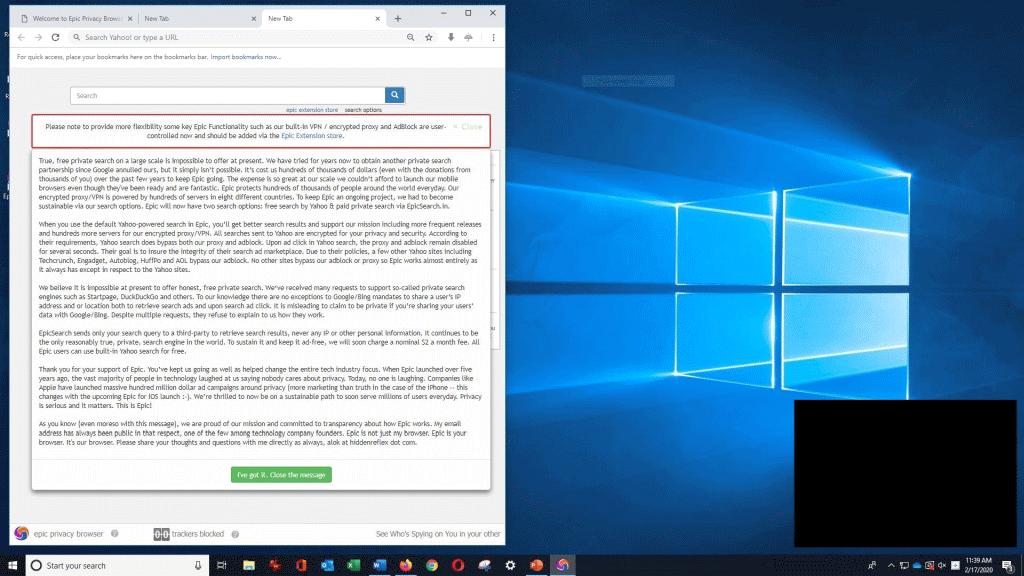This screenshot has height=576, width=1024.
Task: Go forward using the browser forward arrow
Action: click(x=38, y=37)
